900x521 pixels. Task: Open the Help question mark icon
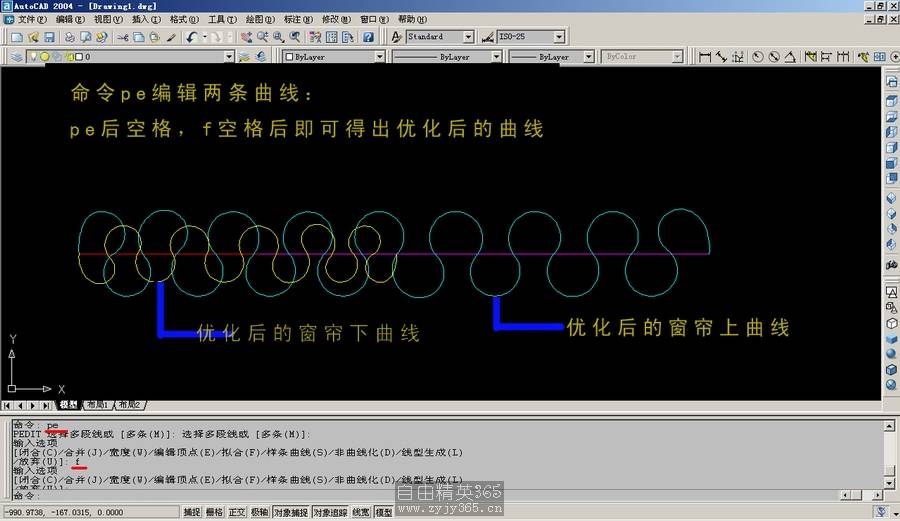[x=368, y=37]
